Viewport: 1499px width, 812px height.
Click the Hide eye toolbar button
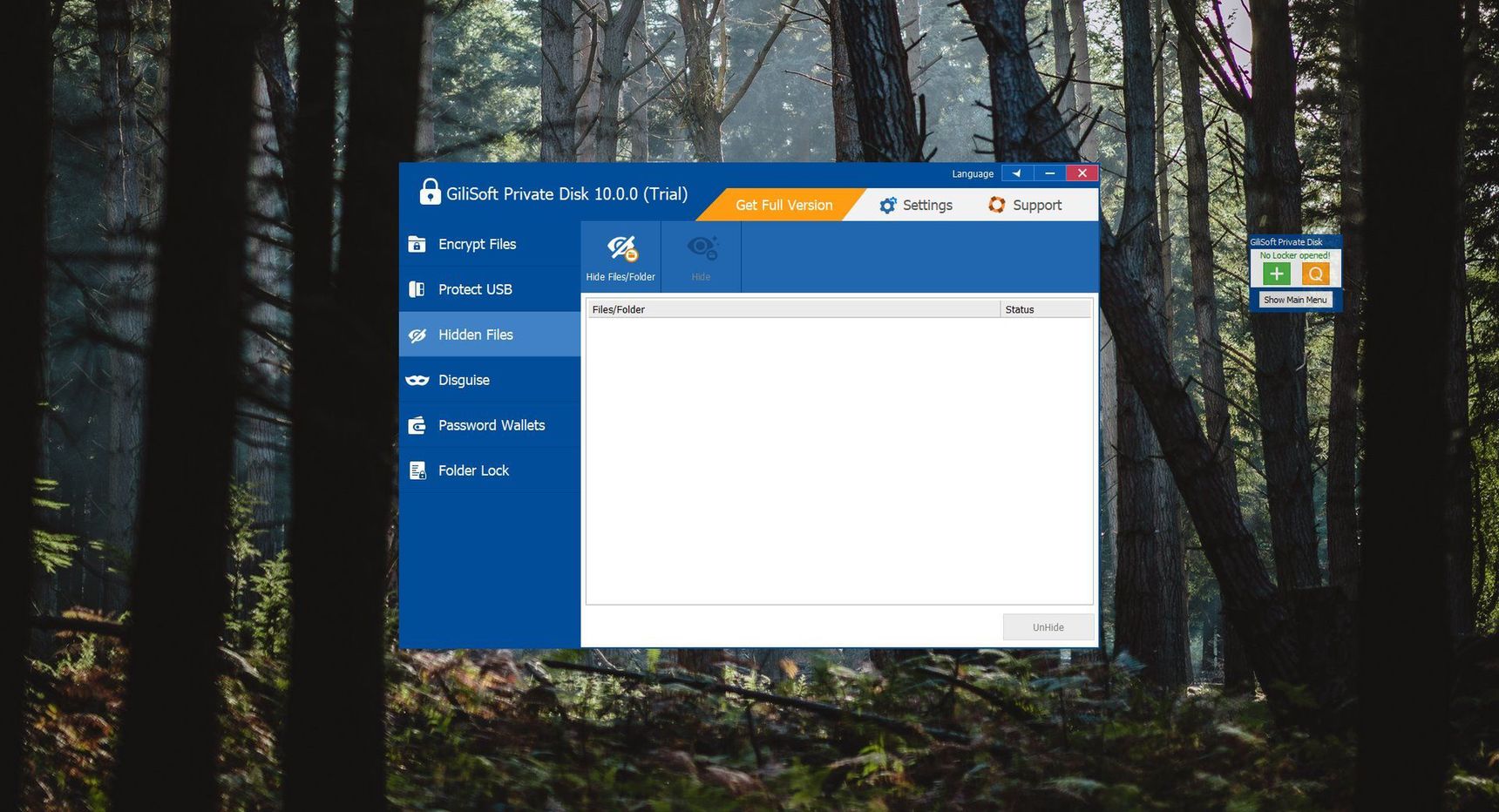click(x=702, y=257)
